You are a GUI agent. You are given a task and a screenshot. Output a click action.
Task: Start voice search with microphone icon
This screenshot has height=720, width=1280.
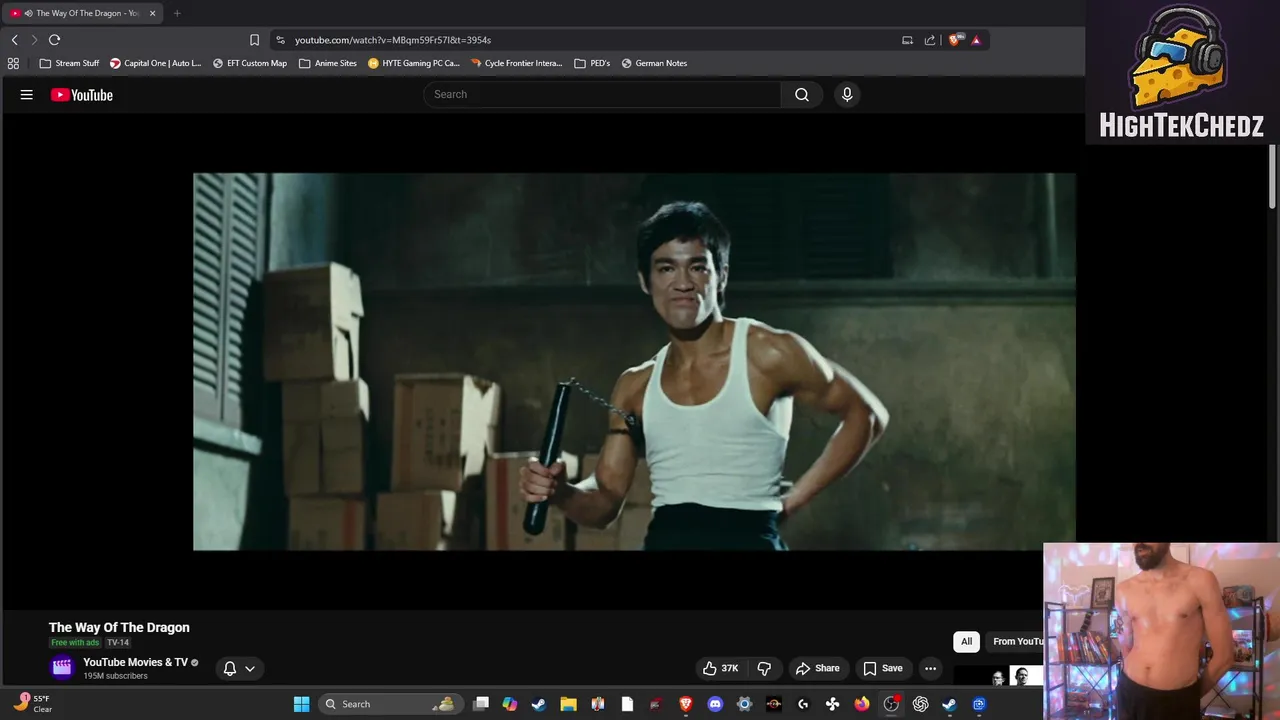click(847, 94)
